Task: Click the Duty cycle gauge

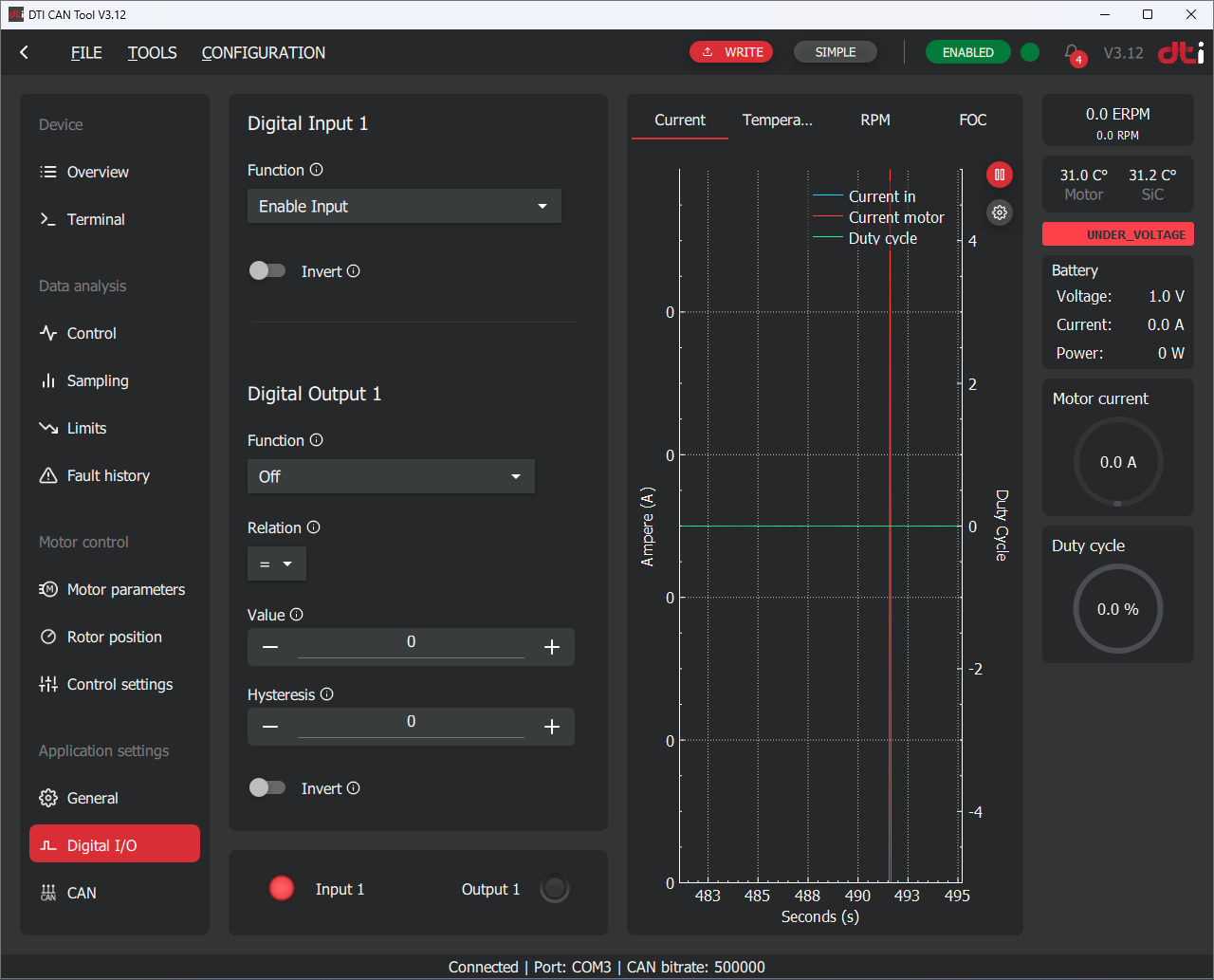Action: click(1118, 609)
